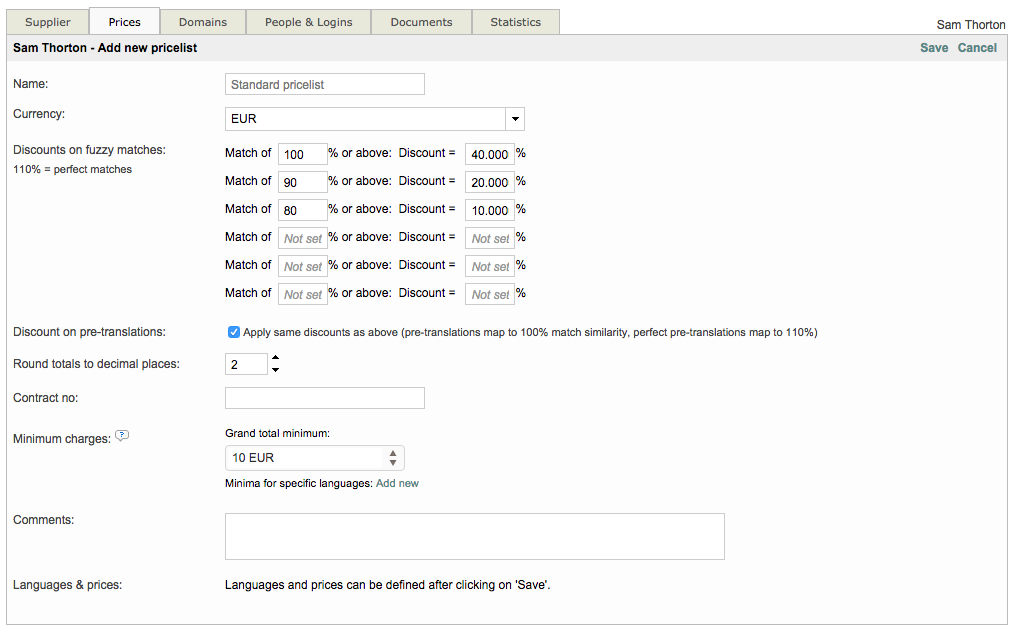Screen dimensions: 1014x632
Task: Untick Apply same discounts as above checkbox
Action: click(234, 332)
